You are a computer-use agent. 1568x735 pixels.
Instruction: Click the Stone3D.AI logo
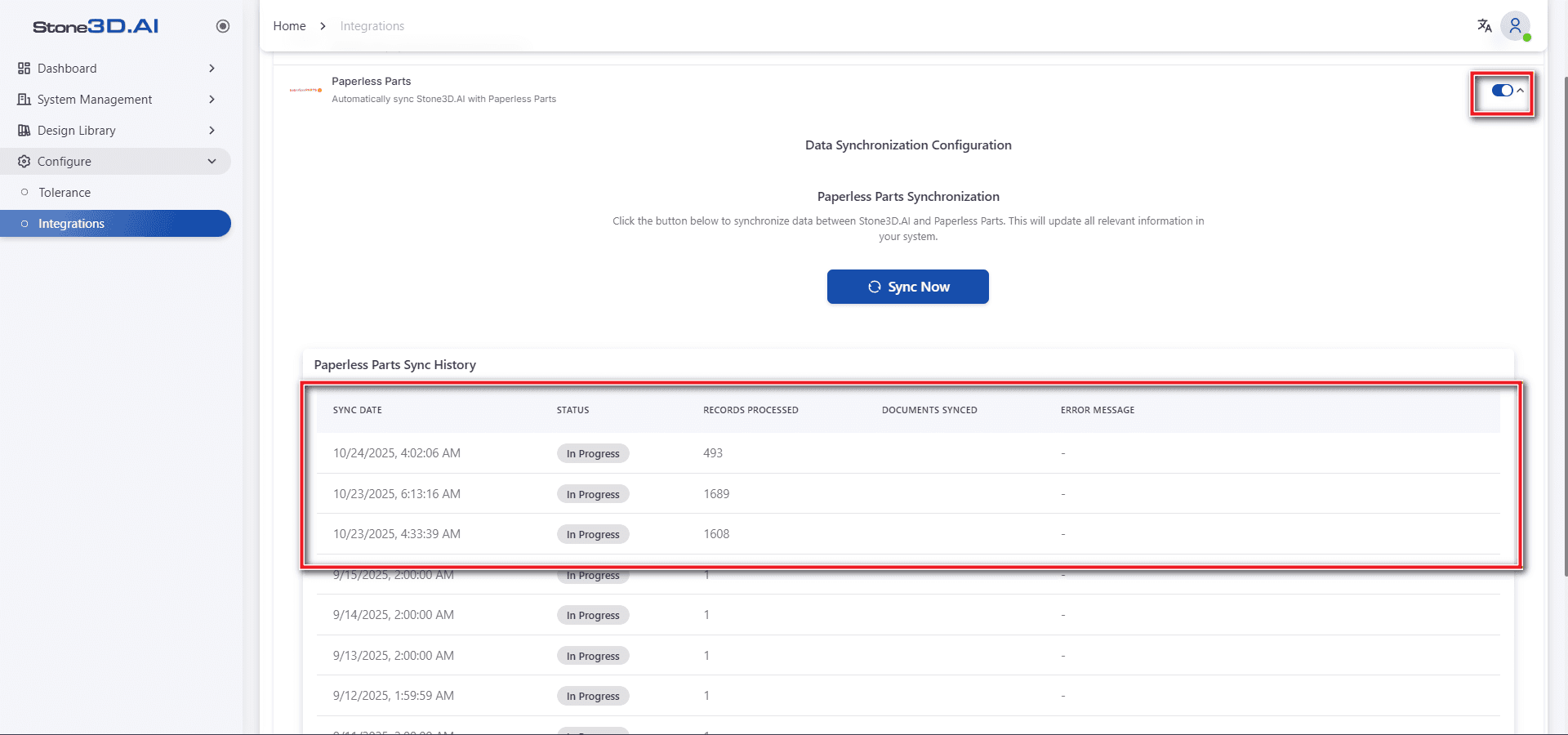pyautogui.click(x=96, y=26)
